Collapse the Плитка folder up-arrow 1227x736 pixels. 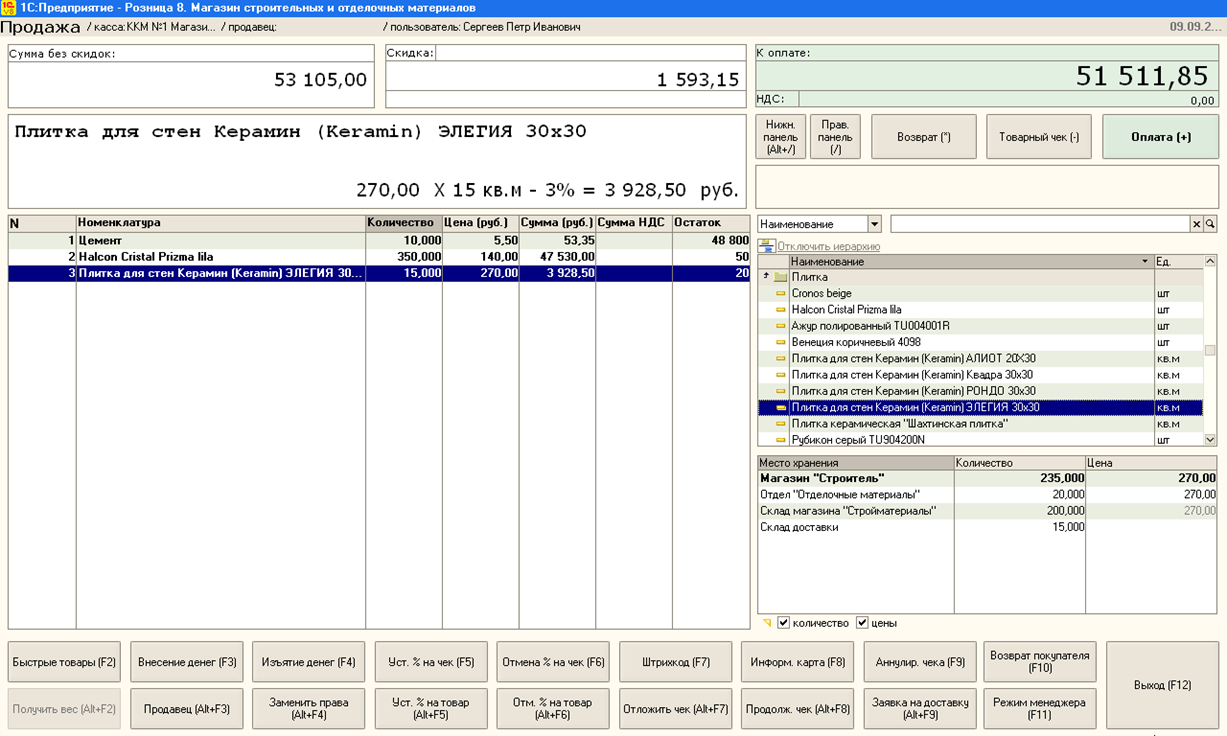(767, 276)
